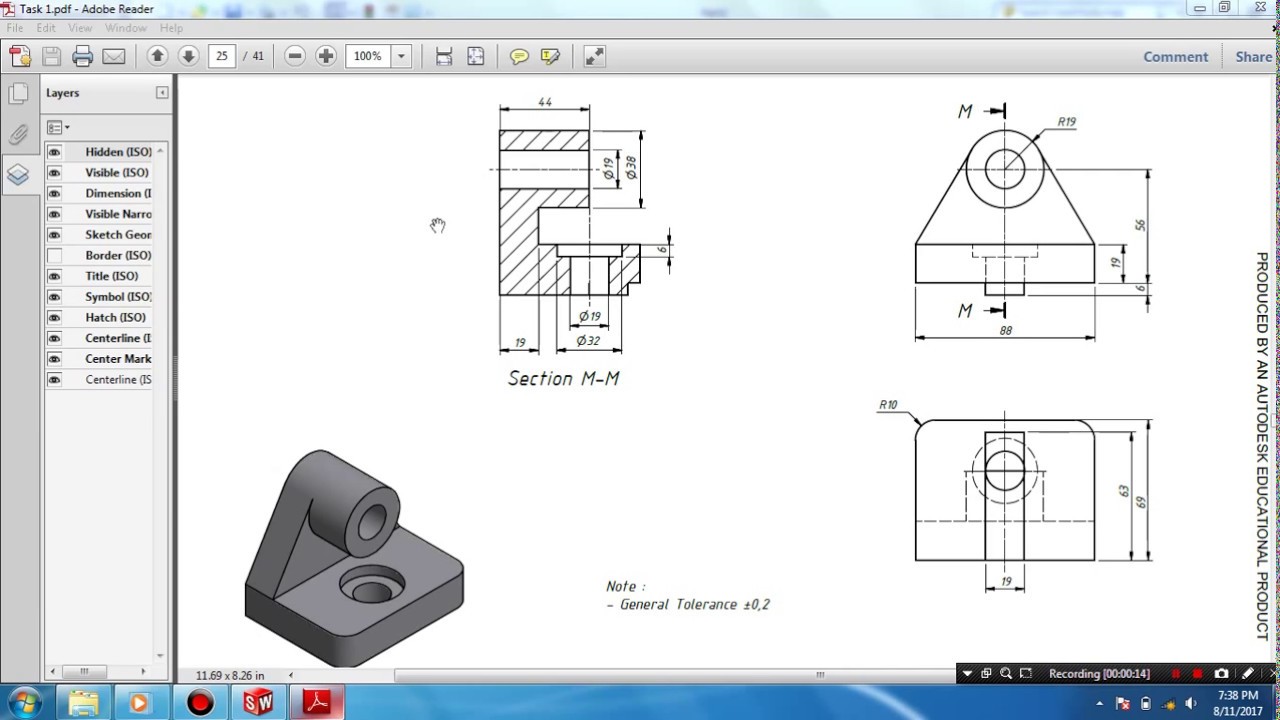Viewport: 1280px width, 720px height.
Task: Switch to read mode with the expand arrows icon
Action: click(594, 57)
